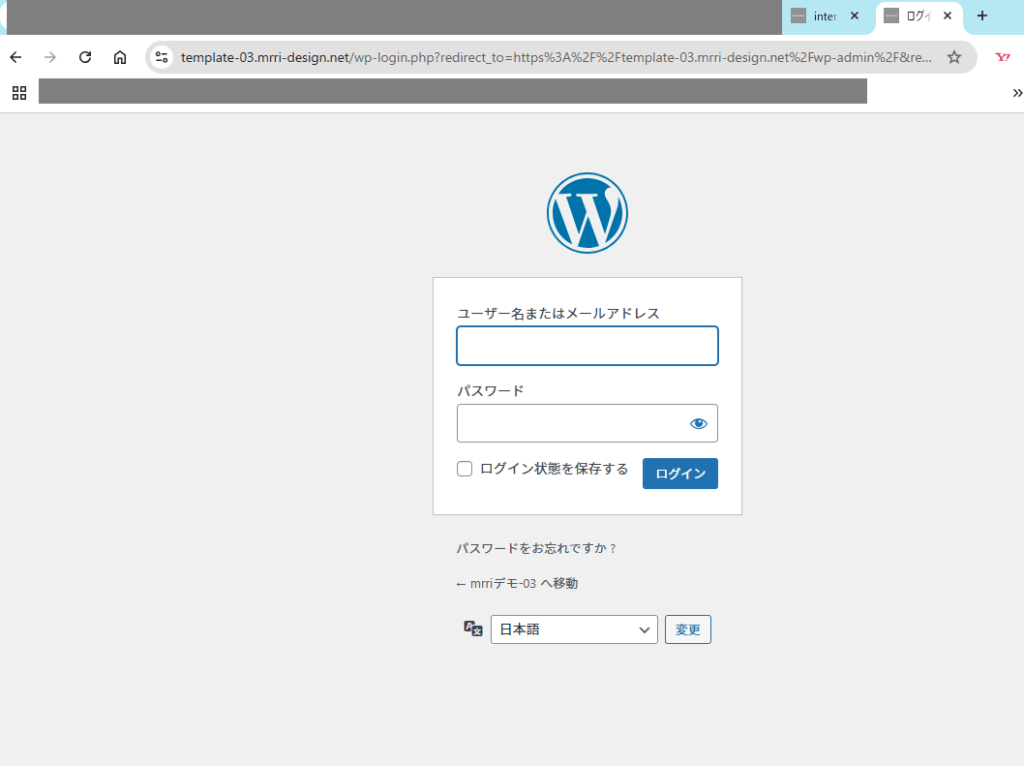
Task: Check the ログイン状態を保存する checkbox
Action: pyautogui.click(x=465, y=469)
